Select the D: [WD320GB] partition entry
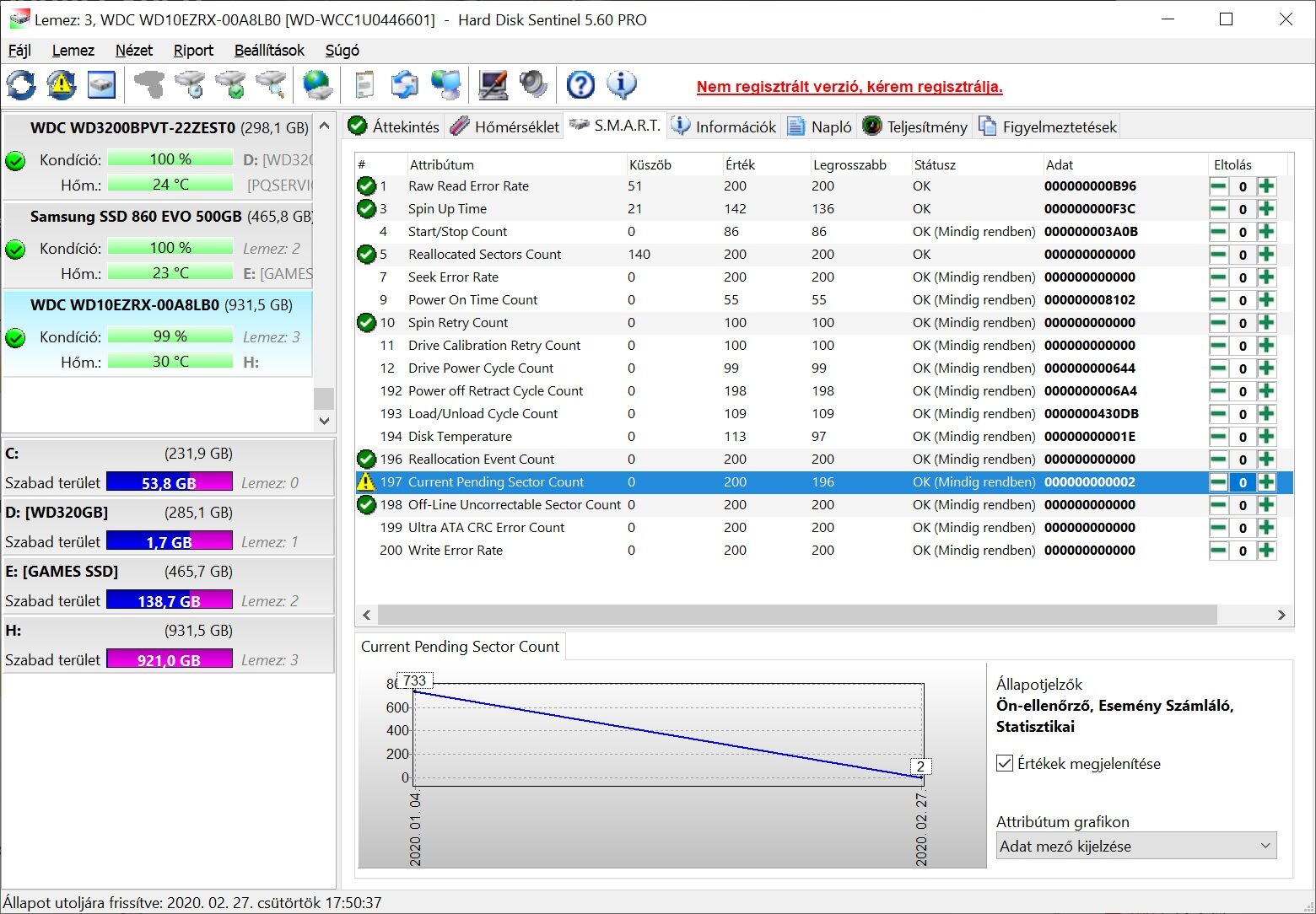1316x914 pixels. (168, 526)
